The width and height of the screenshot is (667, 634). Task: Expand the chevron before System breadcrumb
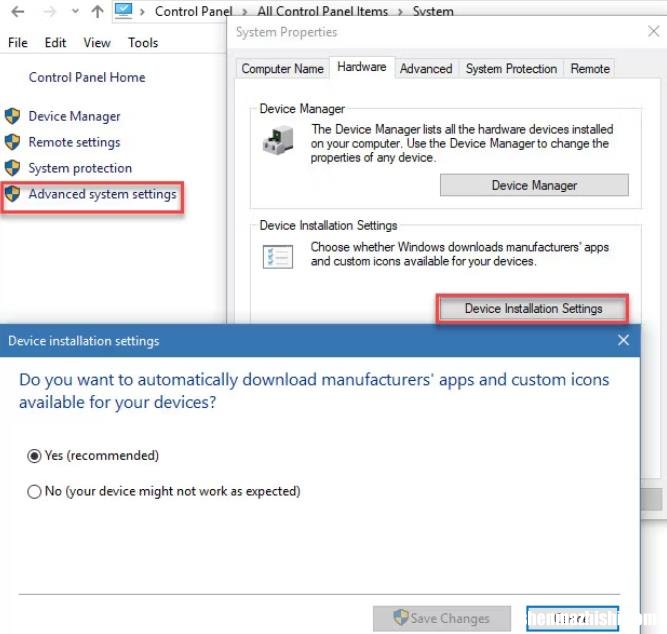400,12
